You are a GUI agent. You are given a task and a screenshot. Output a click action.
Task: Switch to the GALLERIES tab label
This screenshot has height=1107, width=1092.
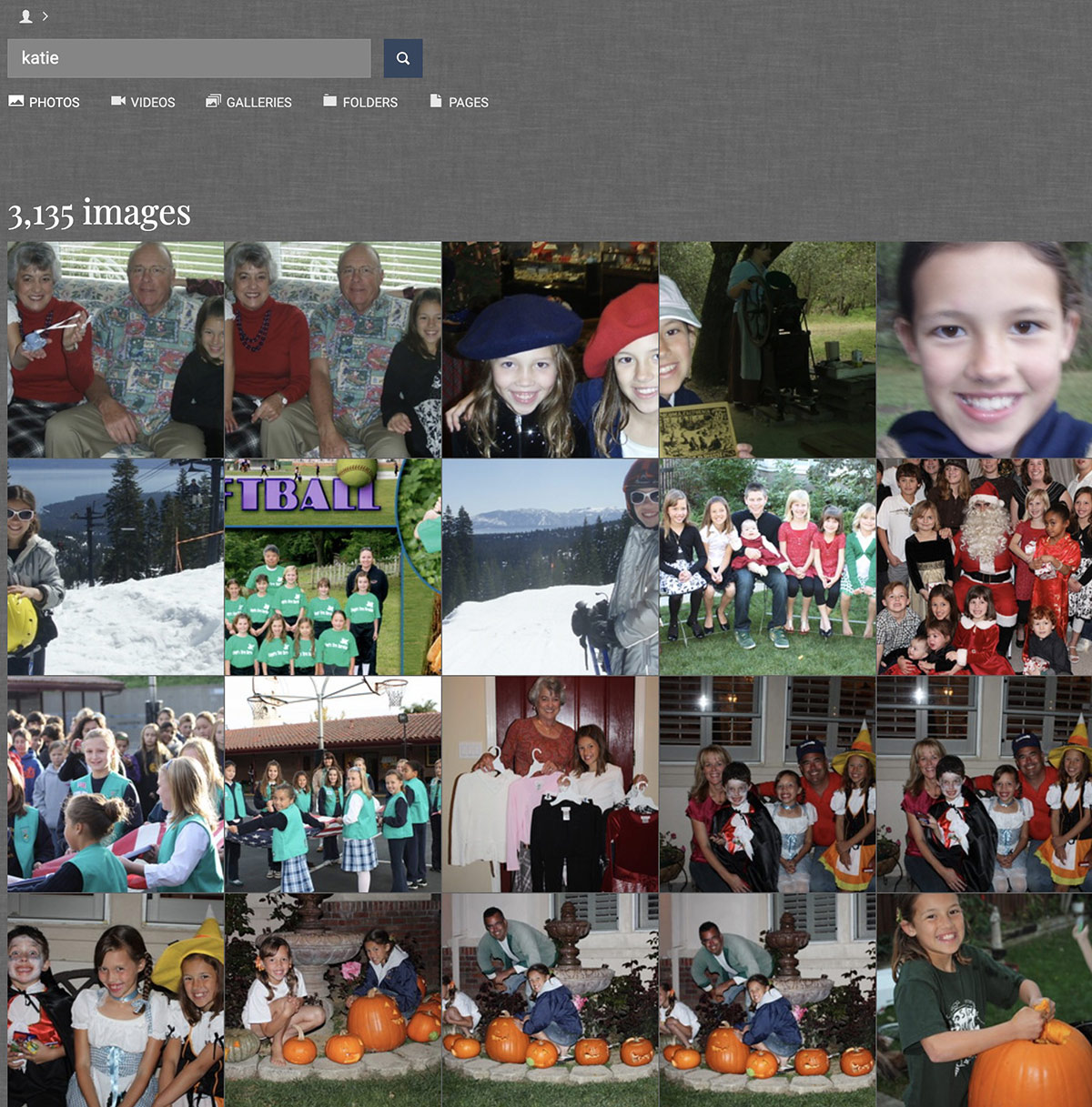(258, 103)
